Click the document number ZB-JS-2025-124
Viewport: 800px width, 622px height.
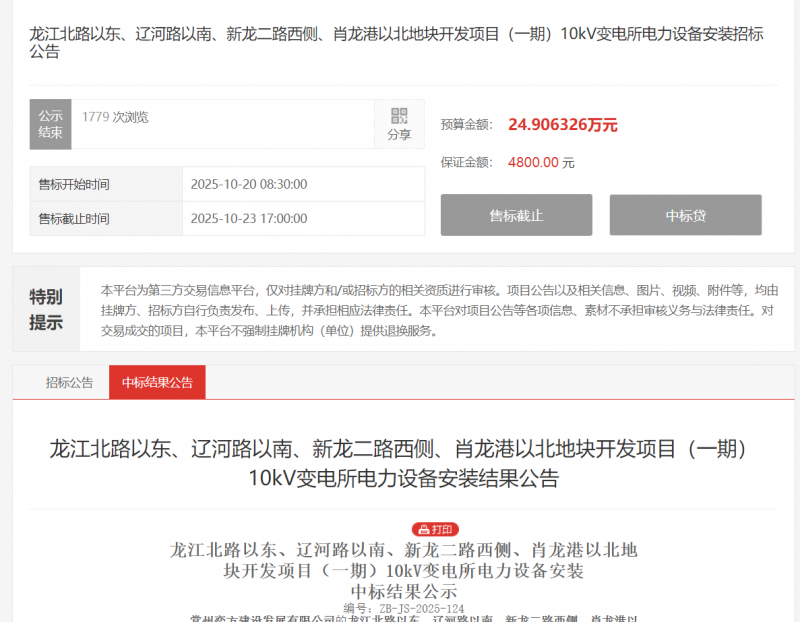click(403, 608)
